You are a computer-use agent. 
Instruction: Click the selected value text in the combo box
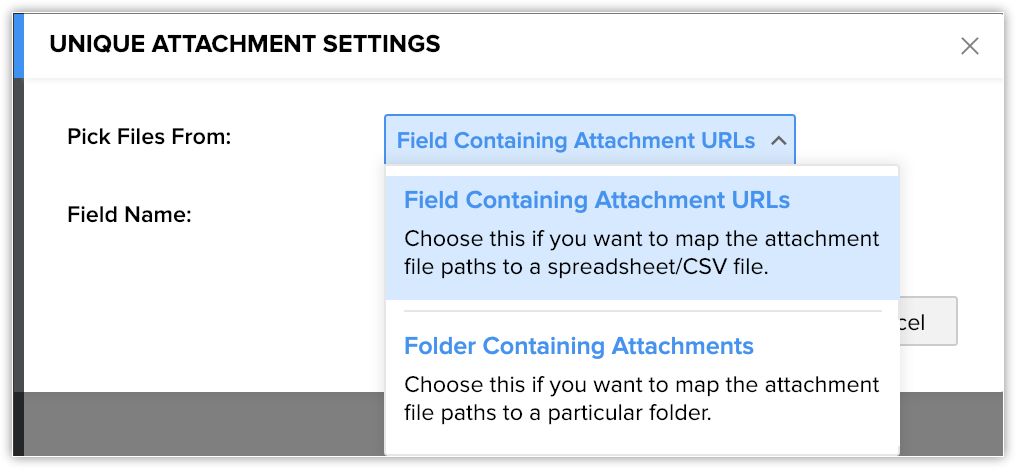575,141
